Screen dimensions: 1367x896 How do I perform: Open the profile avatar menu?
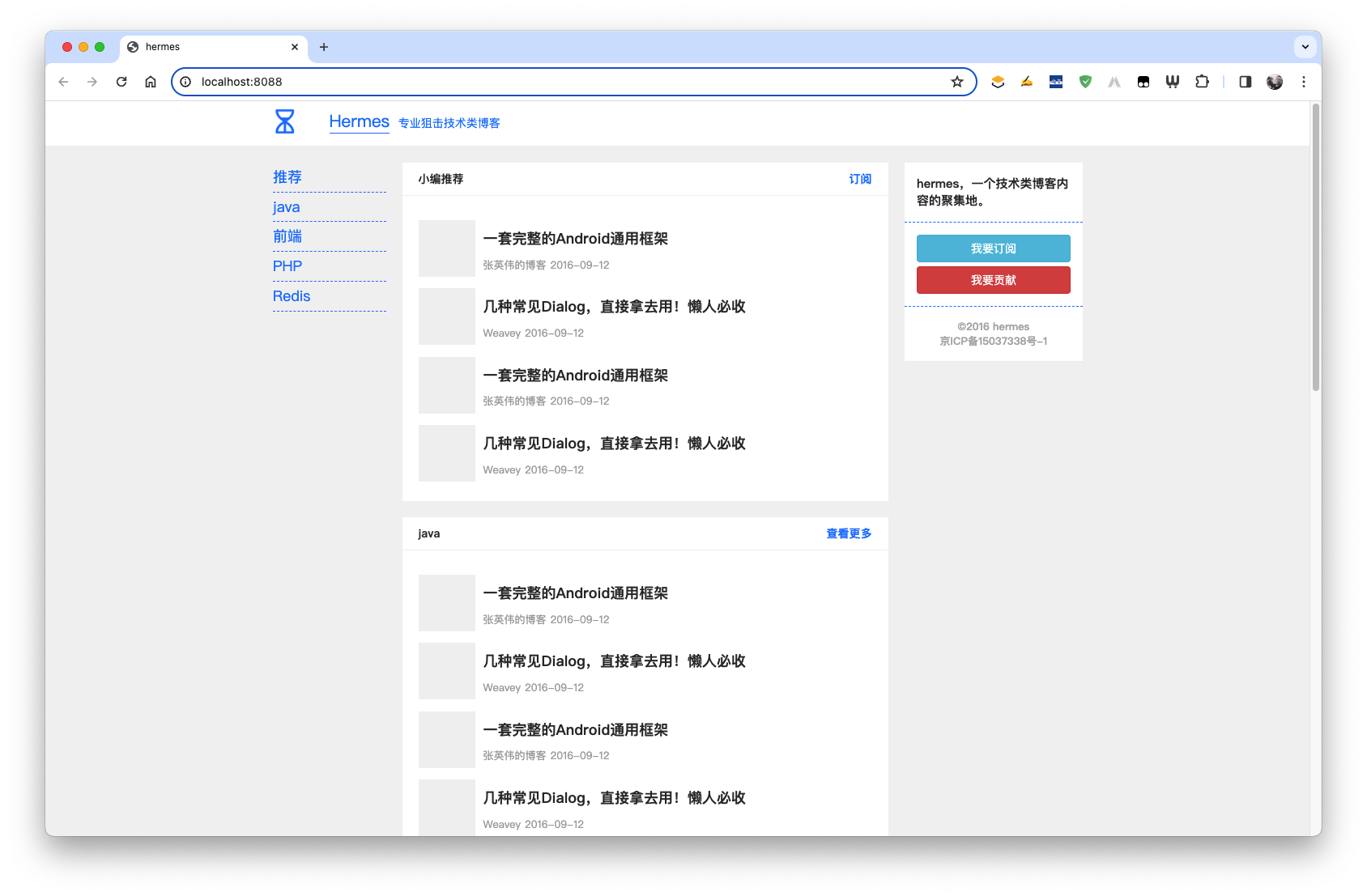1275,82
